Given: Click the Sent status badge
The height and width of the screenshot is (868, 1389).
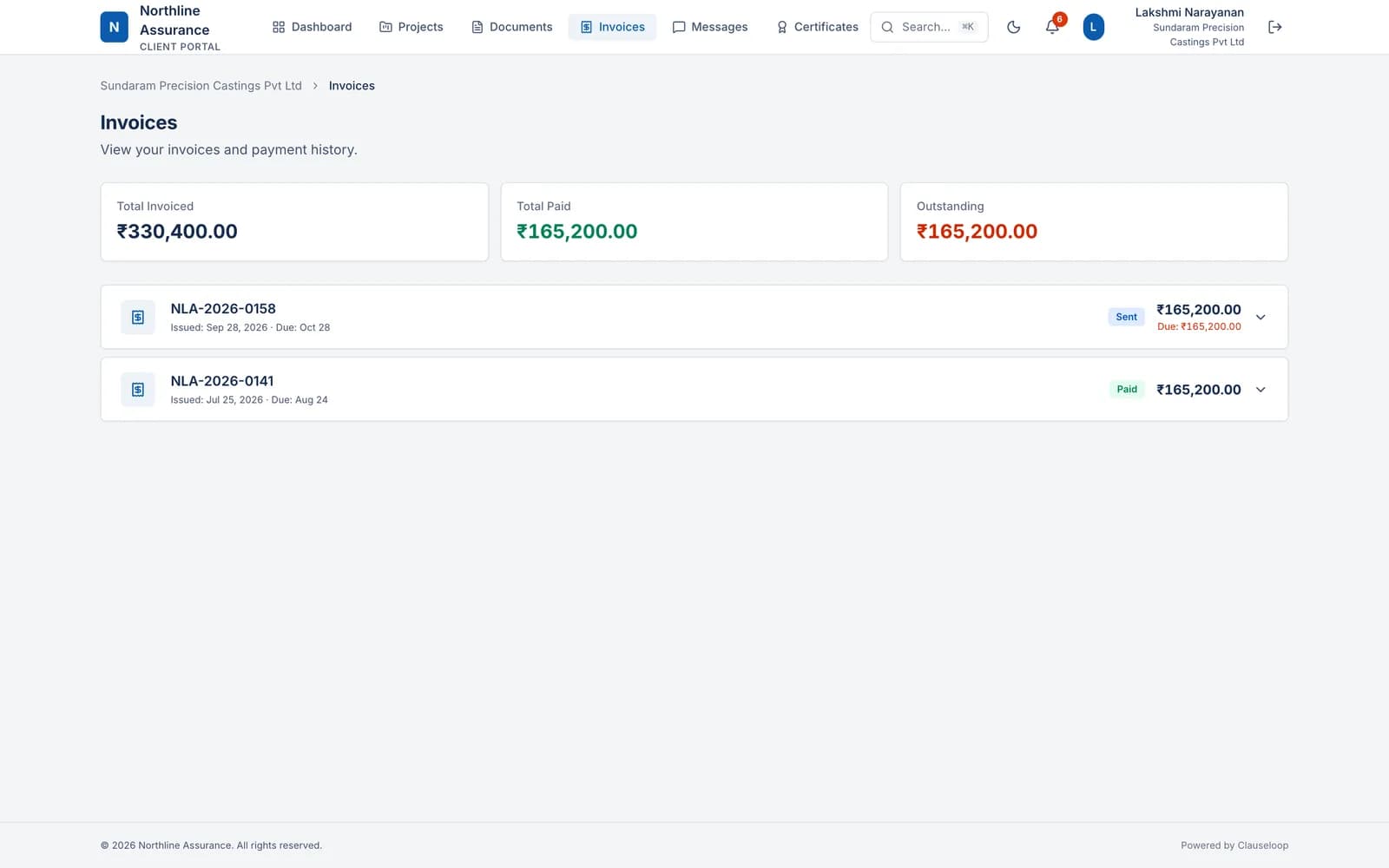Looking at the screenshot, I should pyautogui.click(x=1126, y=317).
